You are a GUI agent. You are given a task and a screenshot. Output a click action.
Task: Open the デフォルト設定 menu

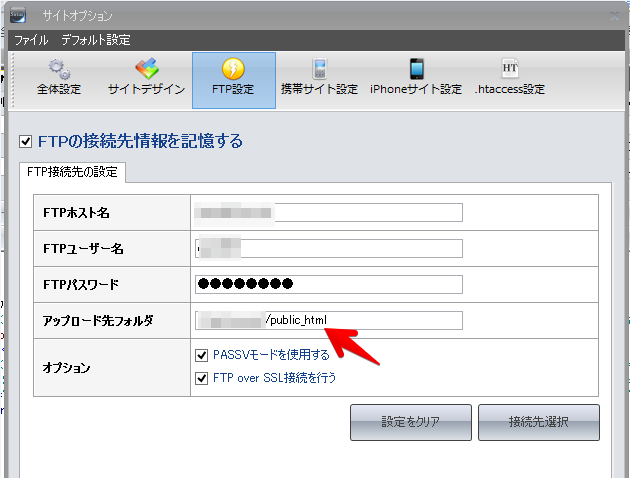[96, 40]
